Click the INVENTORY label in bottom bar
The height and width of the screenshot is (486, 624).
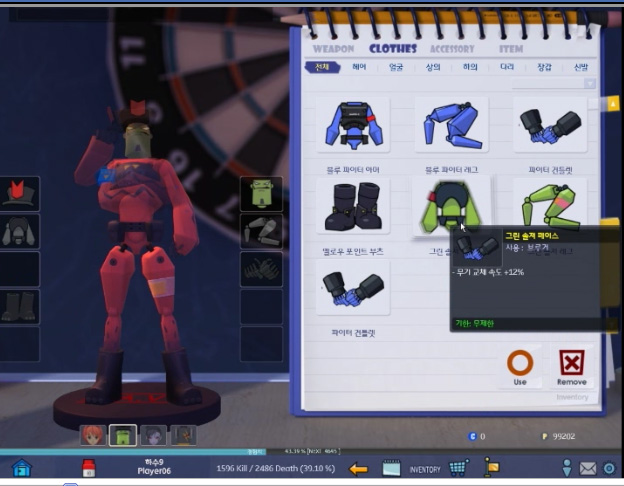pos(425,470)
